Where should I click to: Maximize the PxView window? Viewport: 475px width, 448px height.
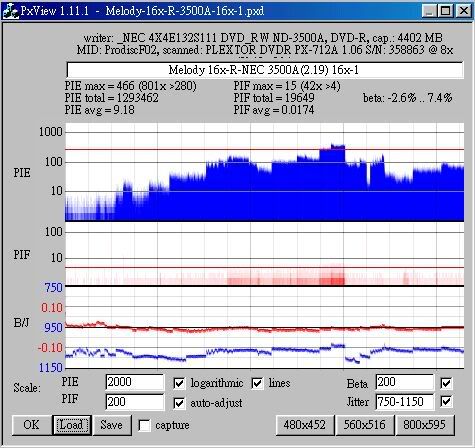[445, 11]
